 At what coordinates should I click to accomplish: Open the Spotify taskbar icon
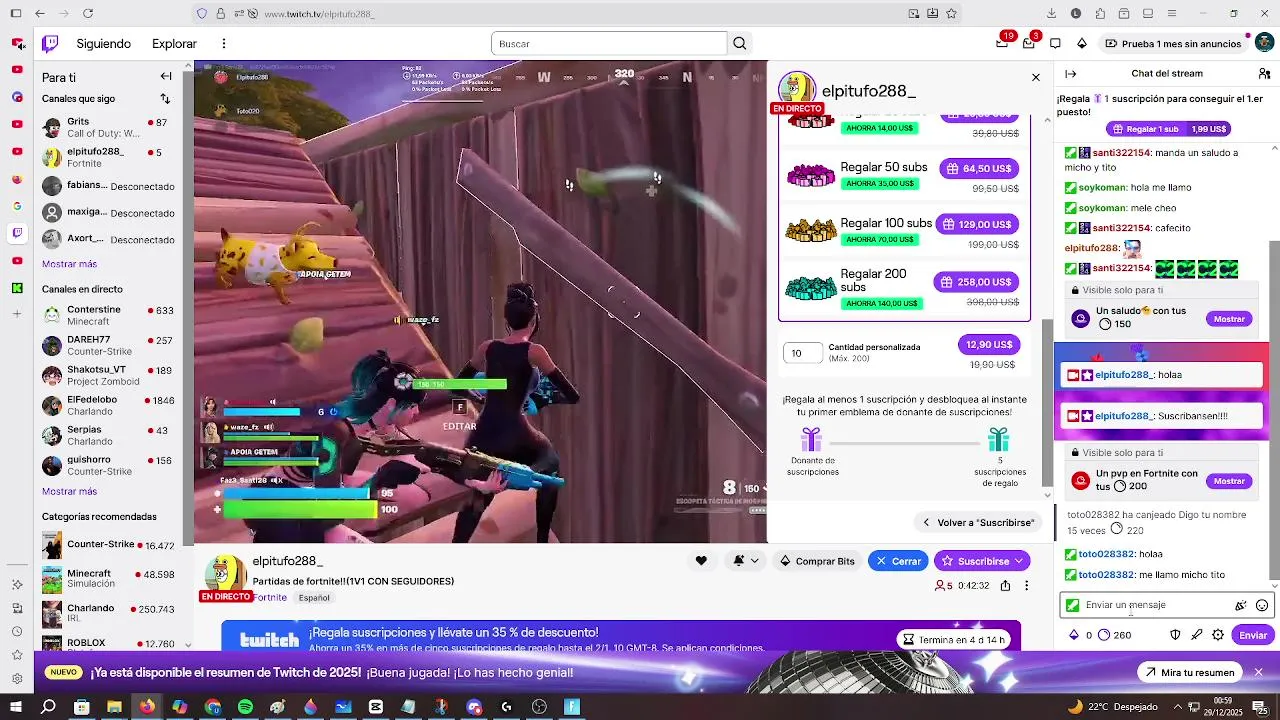click(245, 707)
